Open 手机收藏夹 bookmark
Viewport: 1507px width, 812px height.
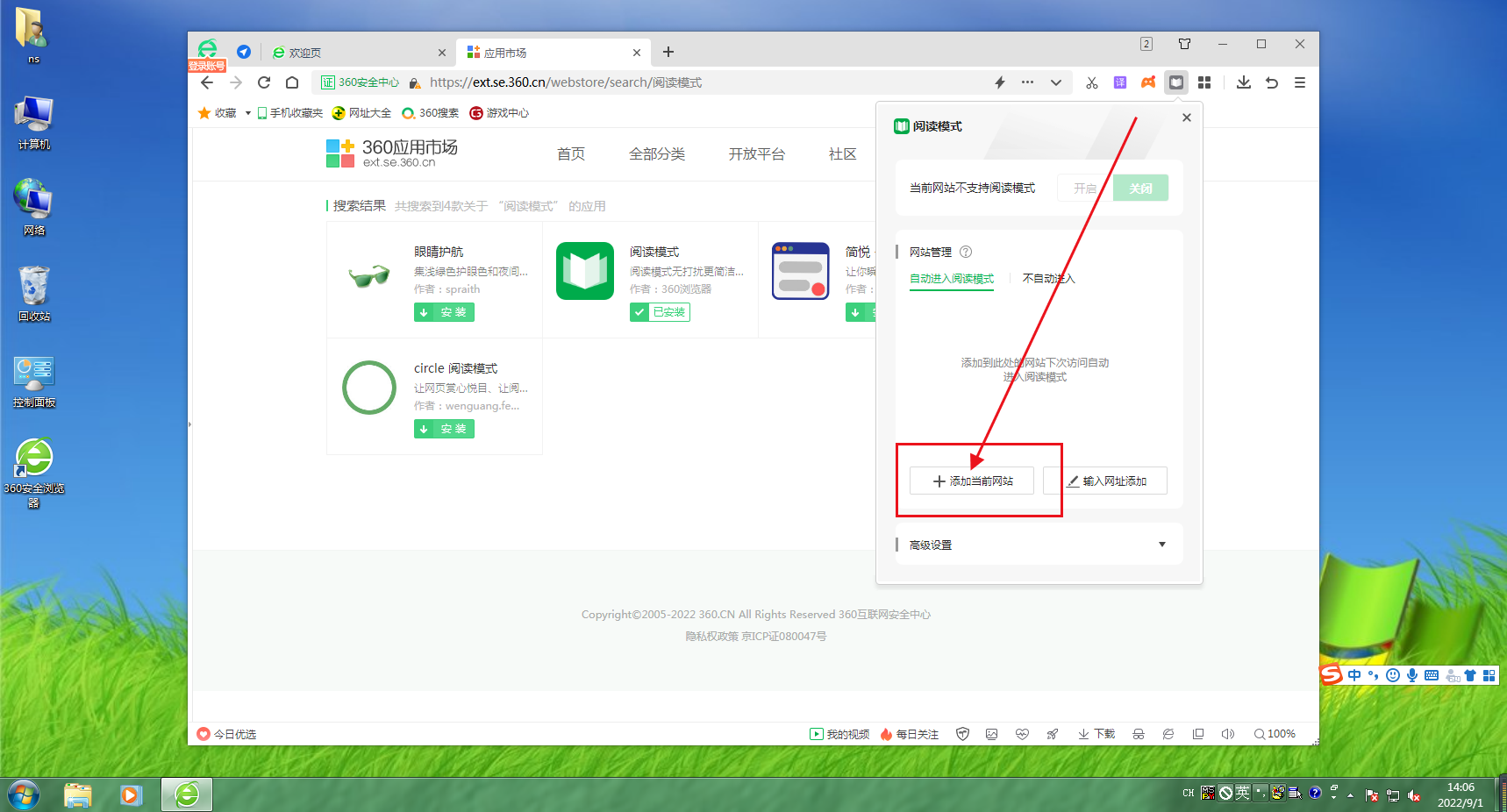[x=289, y=113]
